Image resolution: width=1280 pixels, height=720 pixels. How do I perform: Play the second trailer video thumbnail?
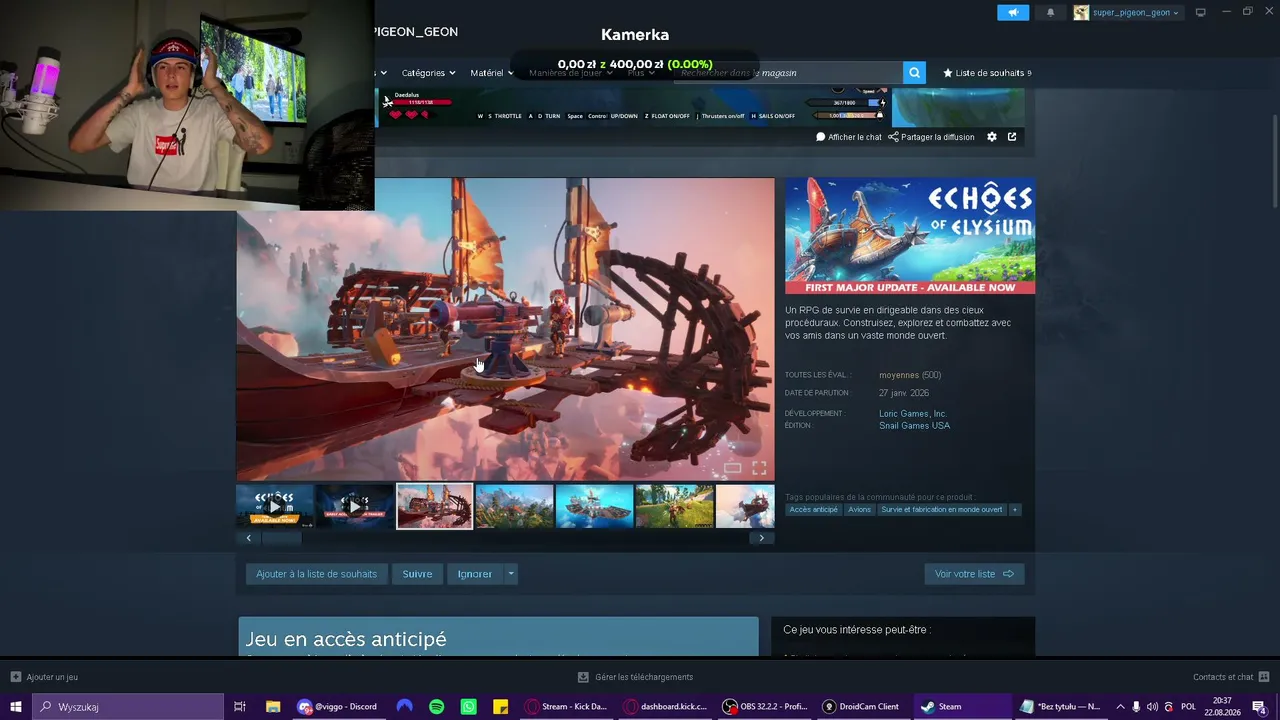(x=355, y=506)
